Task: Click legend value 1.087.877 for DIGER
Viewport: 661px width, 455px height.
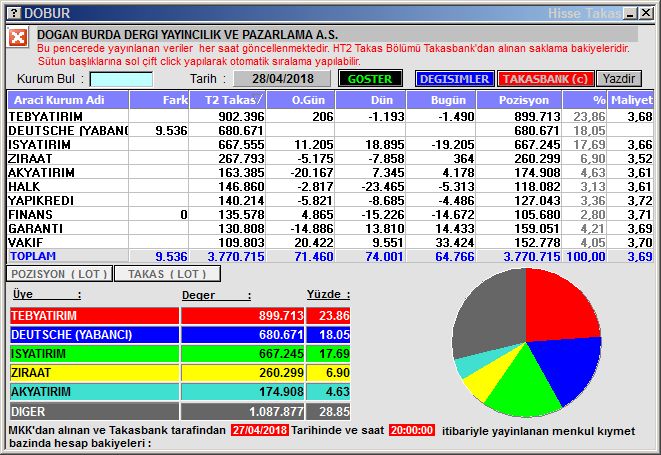Action: coord(276,412)
